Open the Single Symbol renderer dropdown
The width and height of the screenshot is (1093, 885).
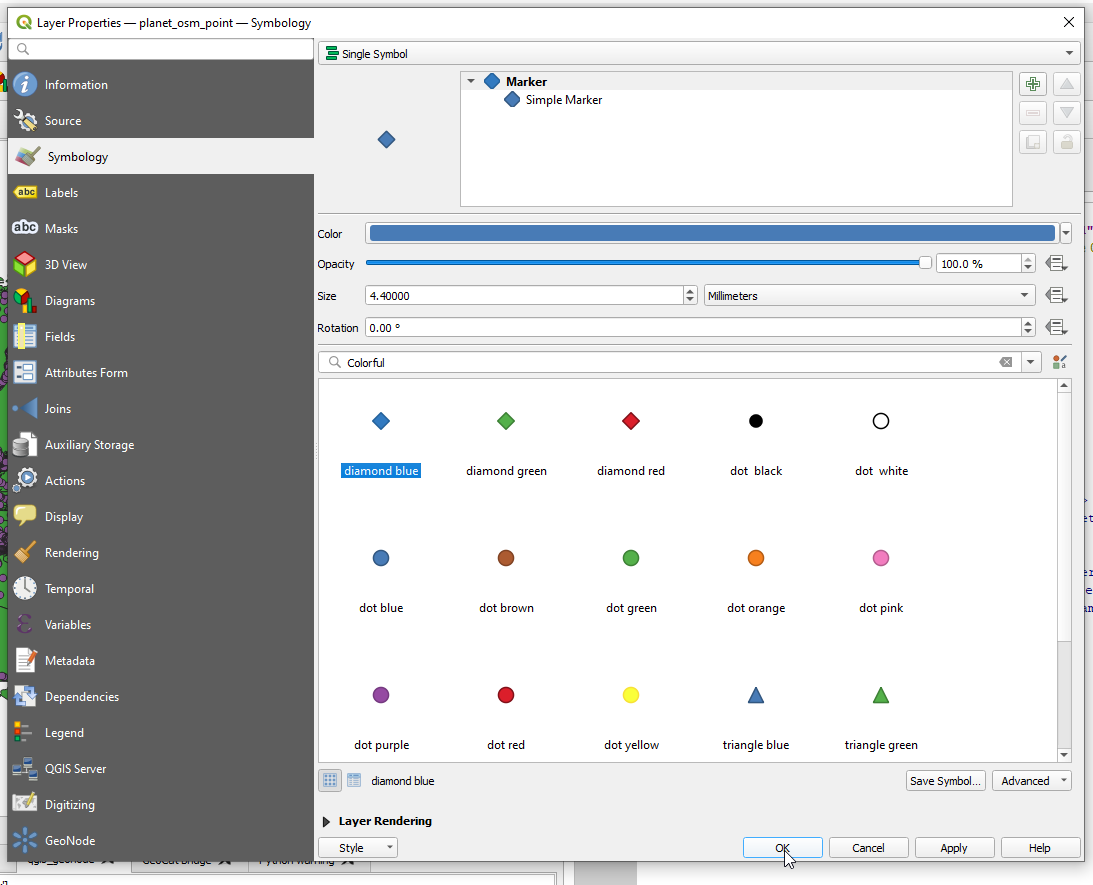tap(698, 54)
